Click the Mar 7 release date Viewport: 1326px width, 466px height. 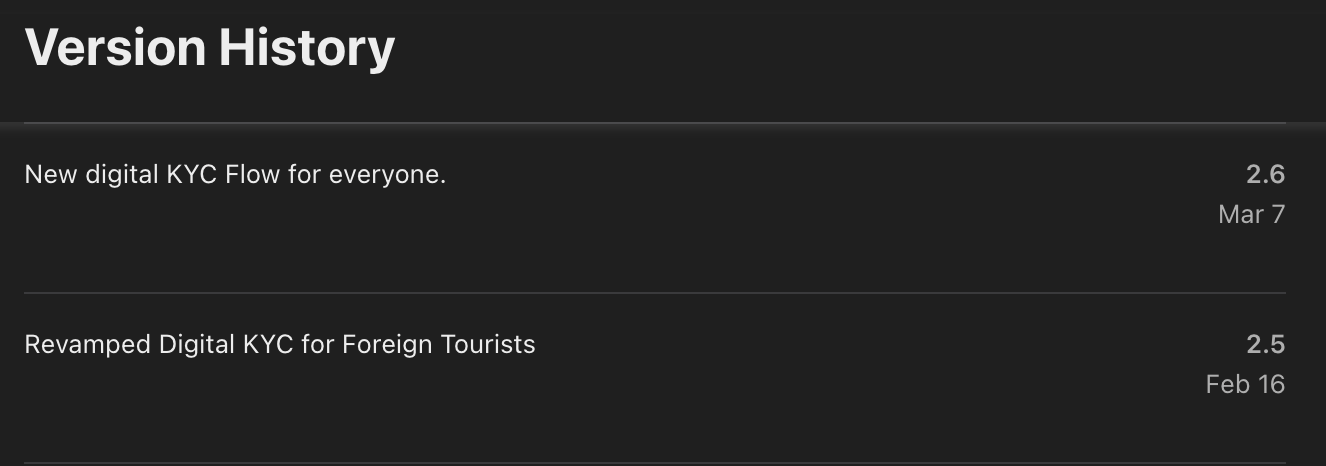(x=1251, y=214)
